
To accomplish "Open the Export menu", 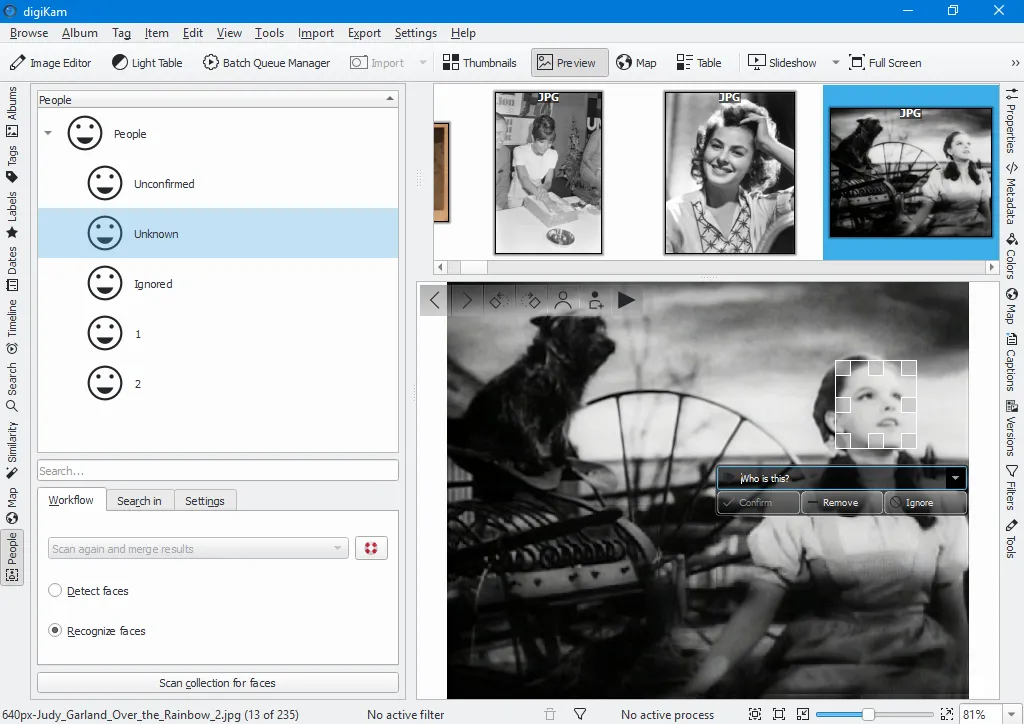I will click(x=364, y=33).
